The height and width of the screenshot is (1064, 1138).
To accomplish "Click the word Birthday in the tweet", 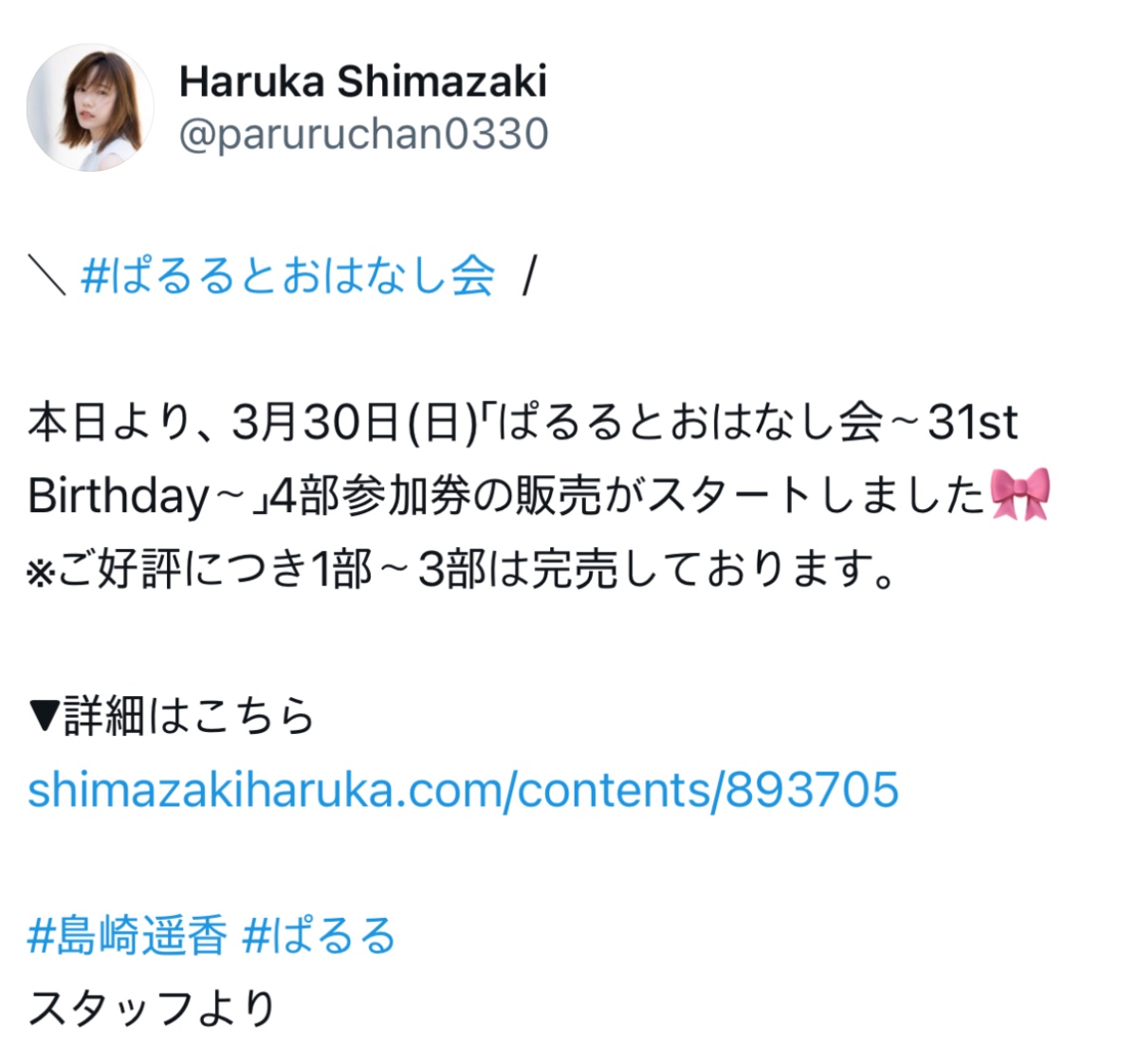I will 118,497.
